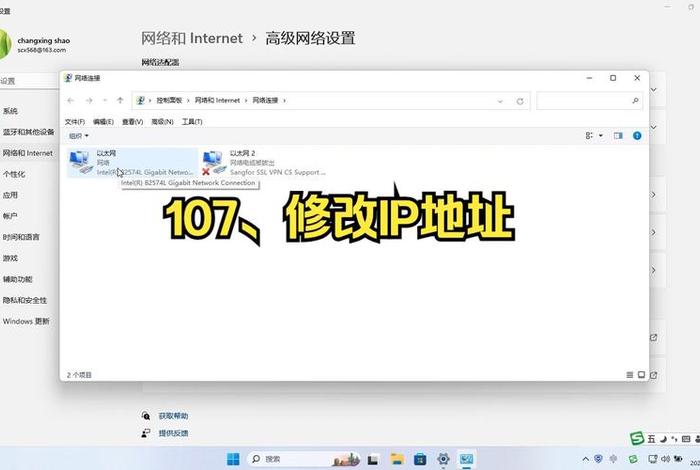This screenshot has height=470, width=700.
Task: Show hidden tray icons chevron
Action: click(585, 459)
